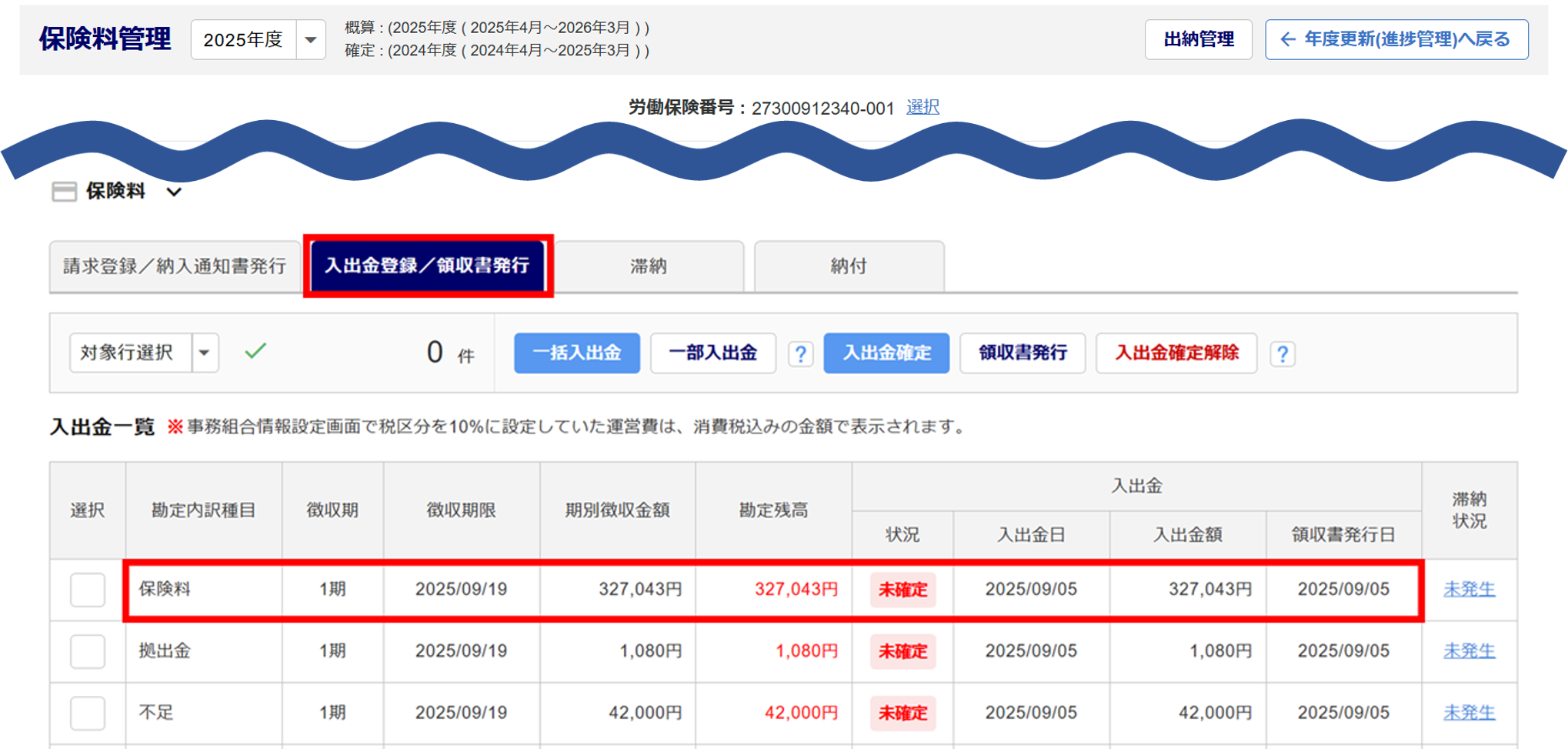The height and width of the screenshot is (749, 1568).
Task: Select the checkbox for the 拠出金 row
Action: pyautogui.click(x=88, y=651)
